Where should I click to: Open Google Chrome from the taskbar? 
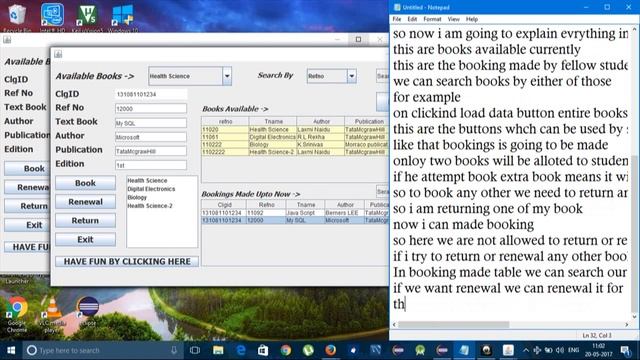(286, 350)
